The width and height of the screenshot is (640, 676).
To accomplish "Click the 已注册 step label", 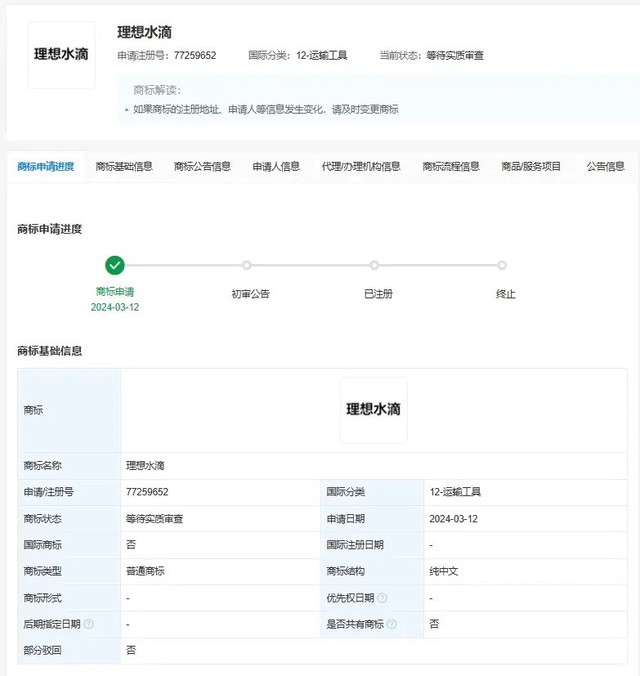I will click(378, 294).
